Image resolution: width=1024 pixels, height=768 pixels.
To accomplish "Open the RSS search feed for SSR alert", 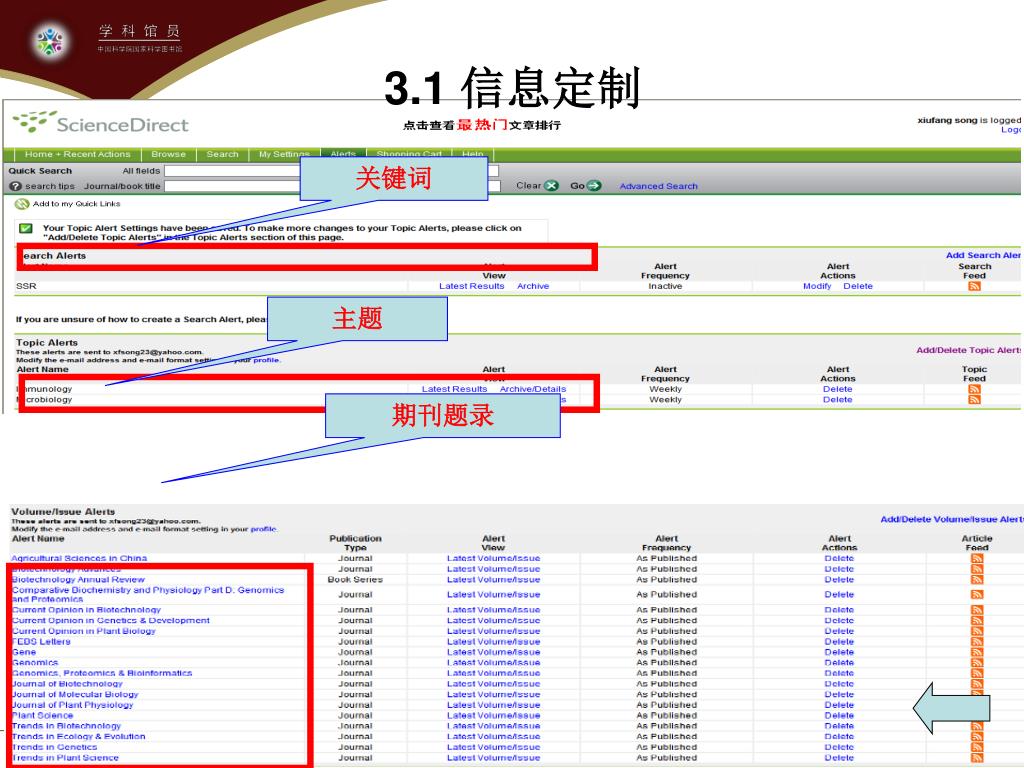I will [x=974, y=286].
